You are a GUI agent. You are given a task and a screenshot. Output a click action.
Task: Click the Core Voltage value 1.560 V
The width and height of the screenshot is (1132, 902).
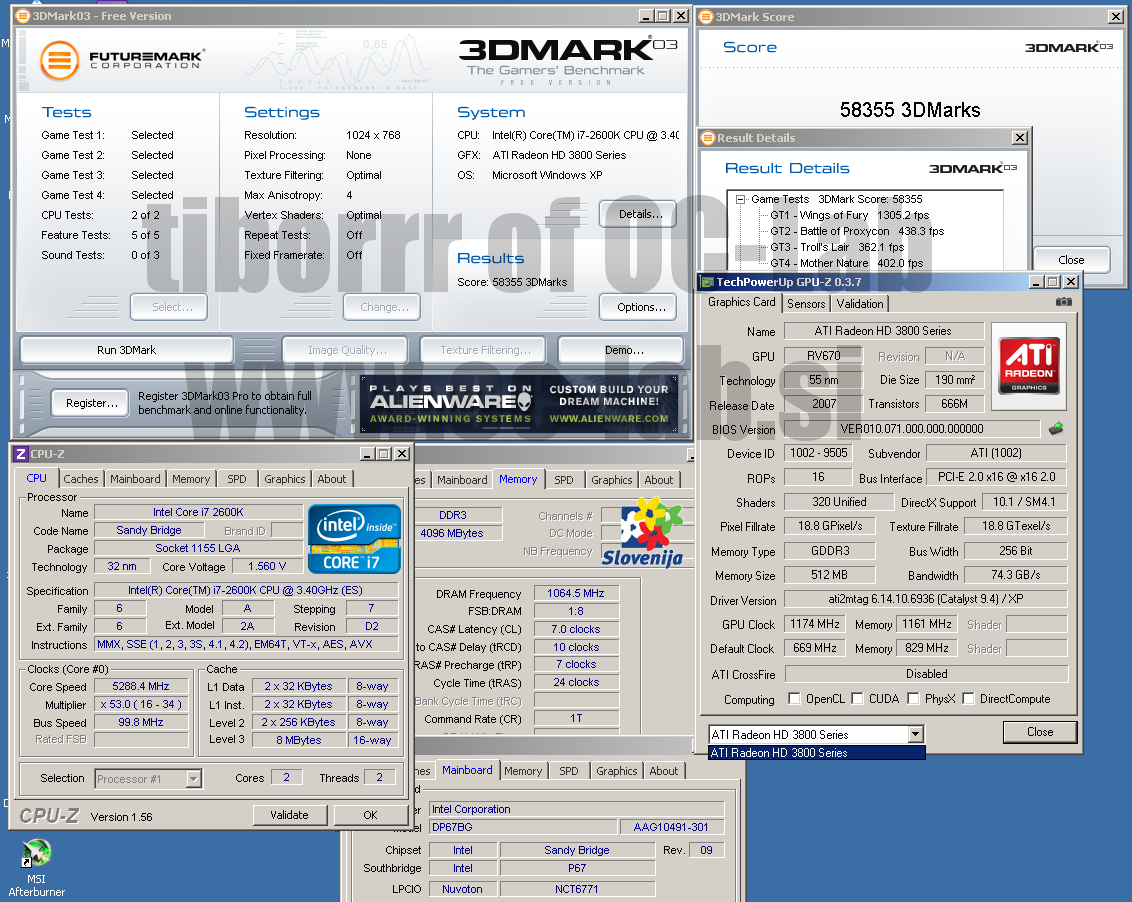(x=266, y=566)
